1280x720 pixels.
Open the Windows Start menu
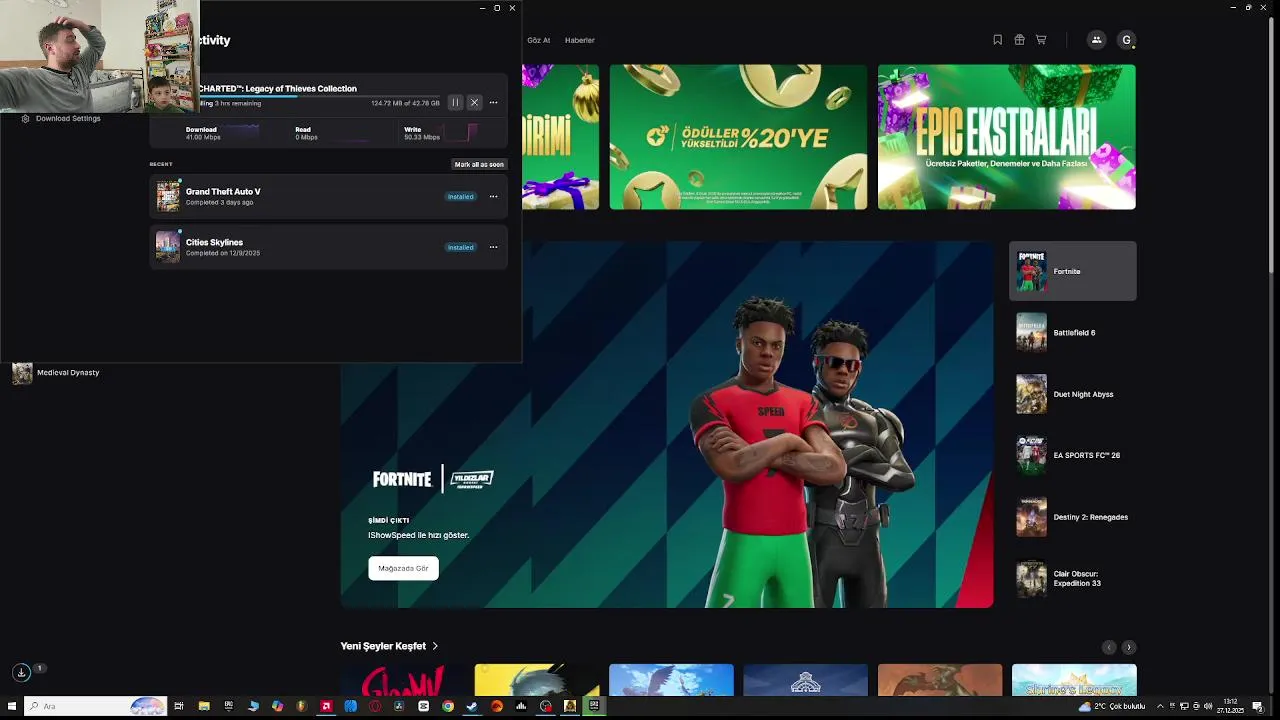[x=11, y=706]
